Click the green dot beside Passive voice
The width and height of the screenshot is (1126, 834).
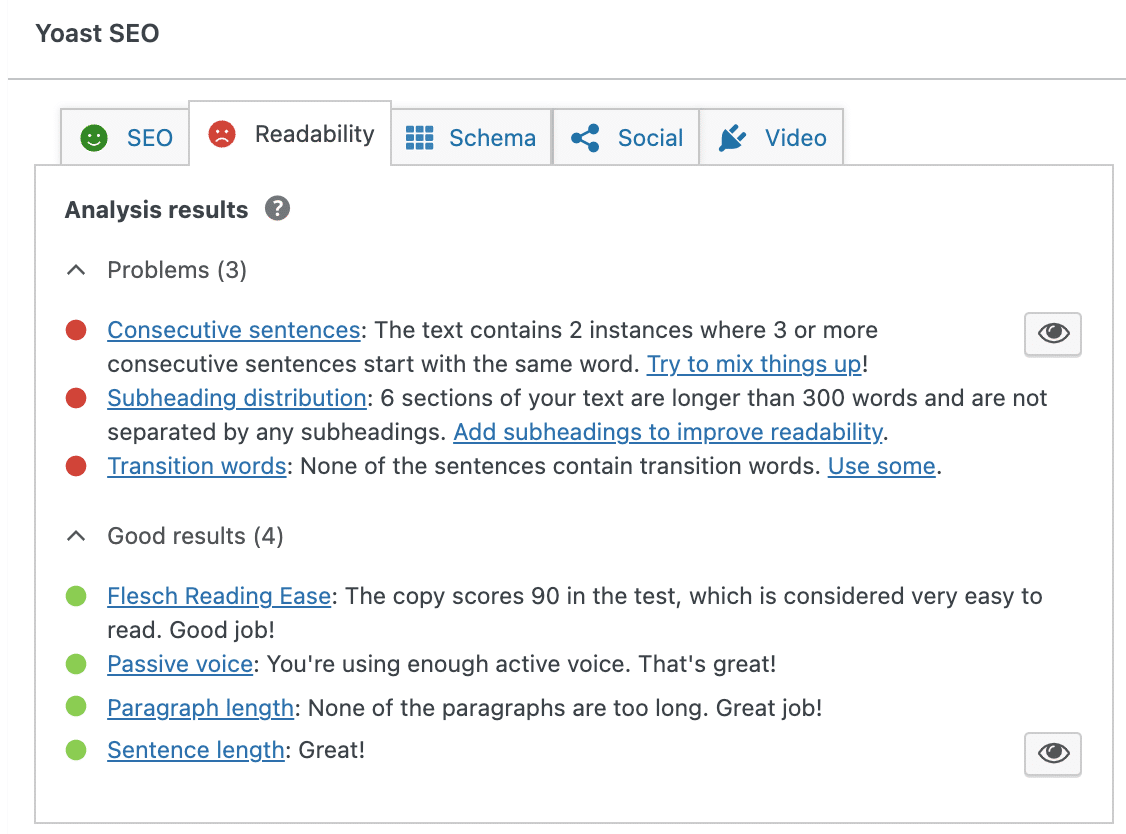[76, 664]
